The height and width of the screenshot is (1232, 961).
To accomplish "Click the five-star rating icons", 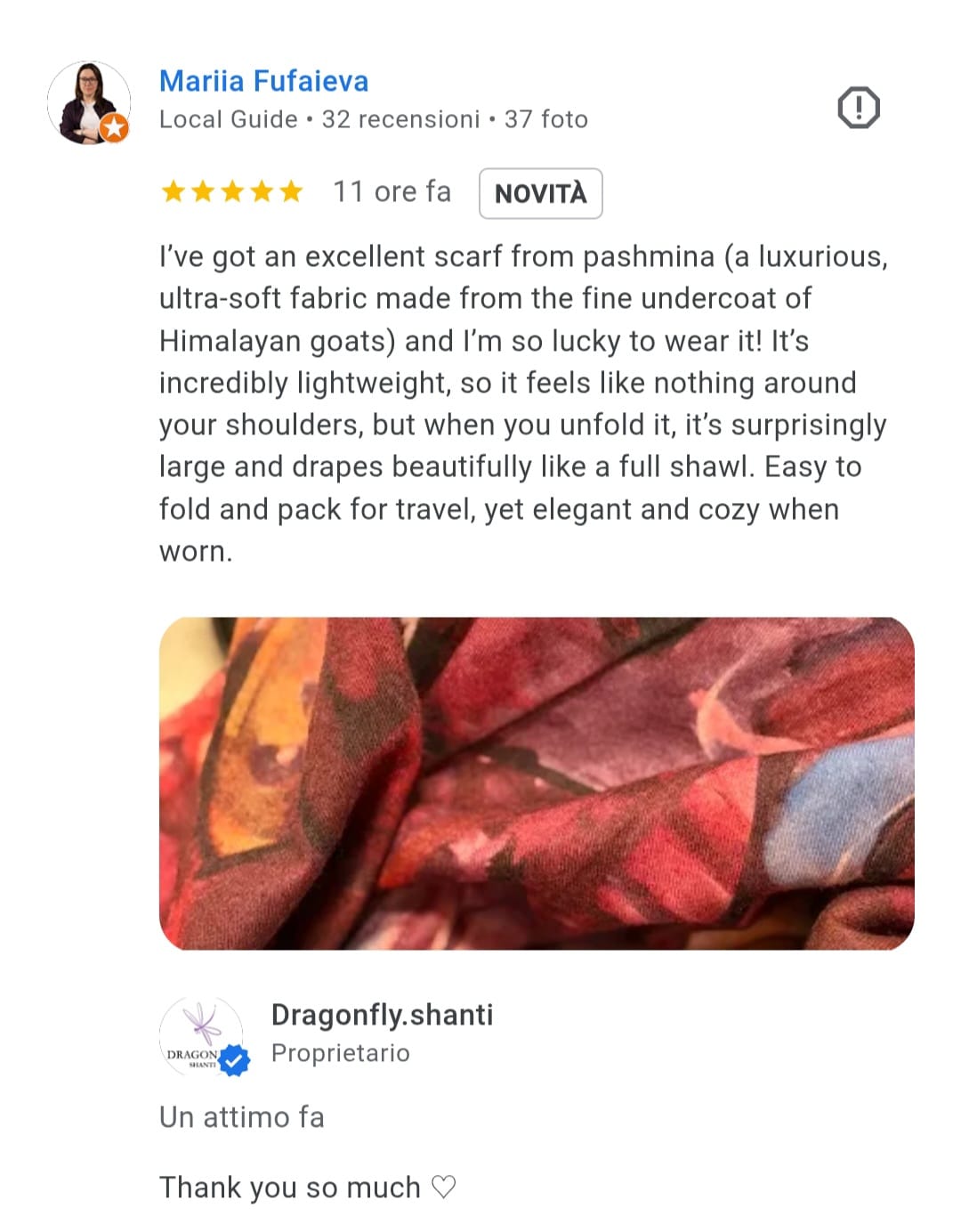I will [232, 191].
